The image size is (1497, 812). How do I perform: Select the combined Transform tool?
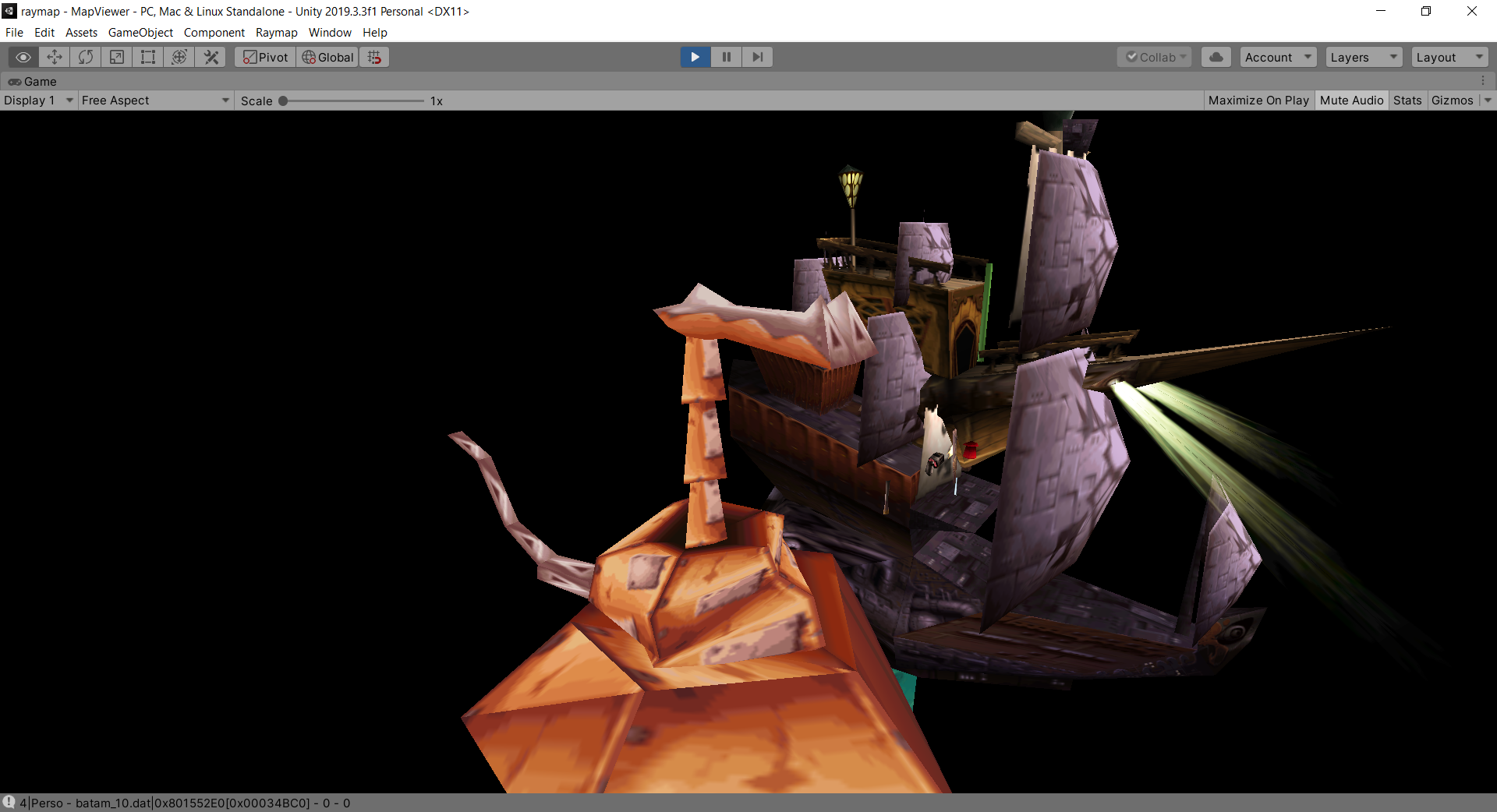click(x=179, y=57)
